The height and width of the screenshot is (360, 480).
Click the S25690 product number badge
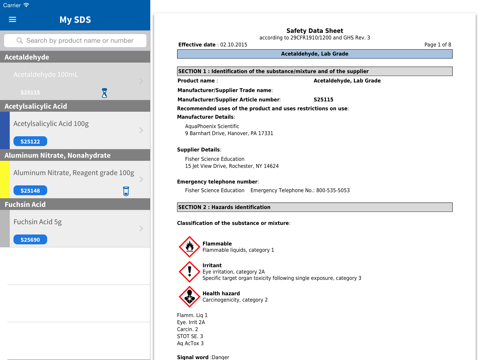[30, 240]
